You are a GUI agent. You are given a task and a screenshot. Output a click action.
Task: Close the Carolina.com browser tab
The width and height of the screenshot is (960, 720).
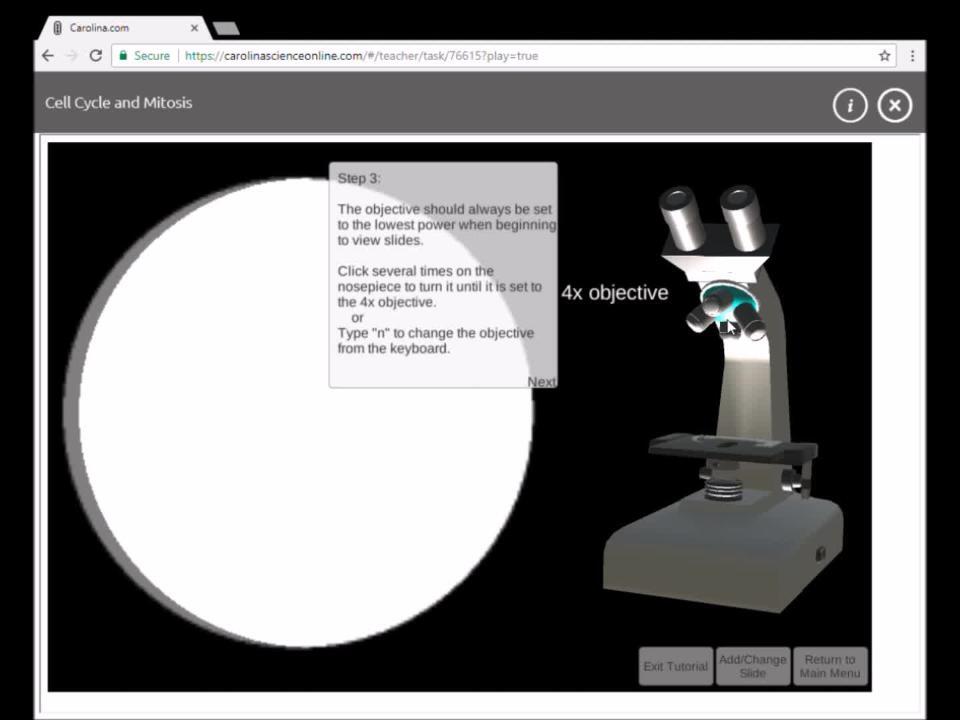pyautogui.click(x=194, y=28)
